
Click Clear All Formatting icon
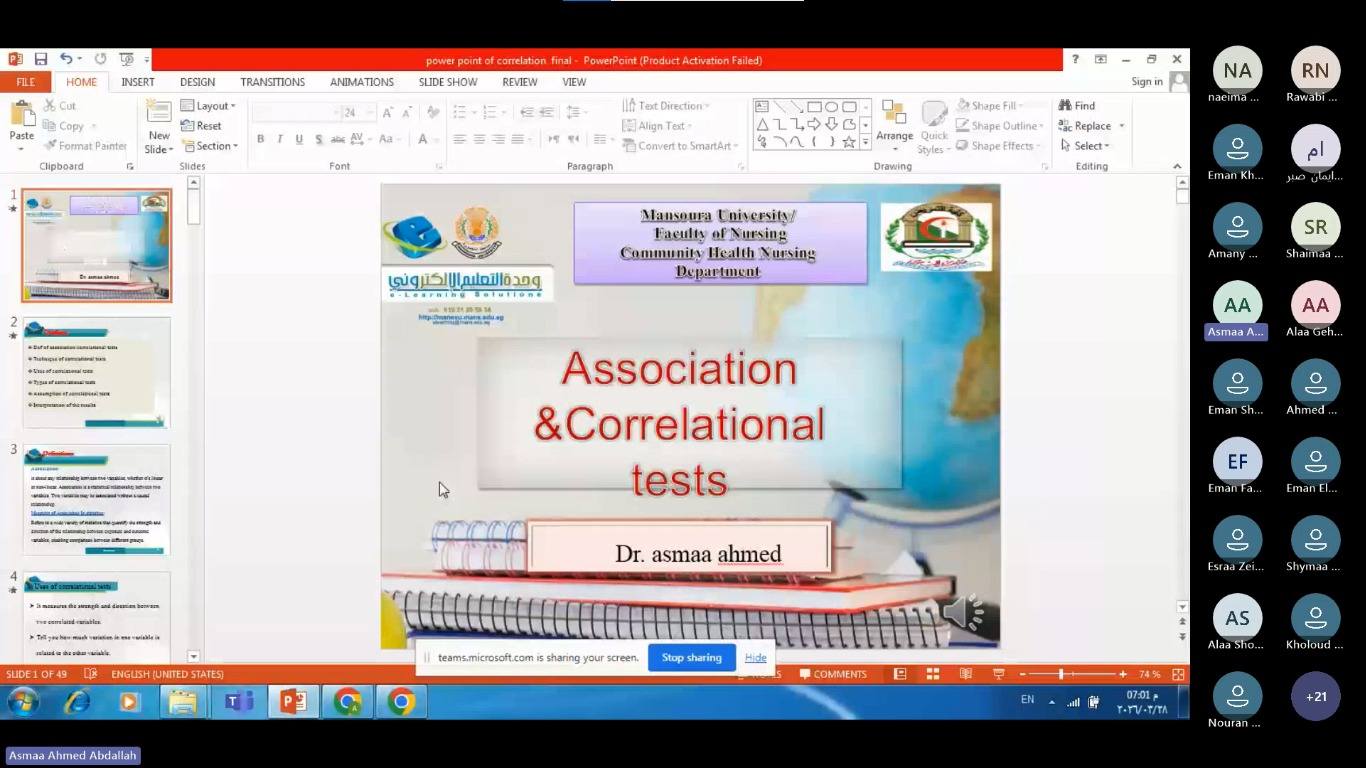point(432,112)
